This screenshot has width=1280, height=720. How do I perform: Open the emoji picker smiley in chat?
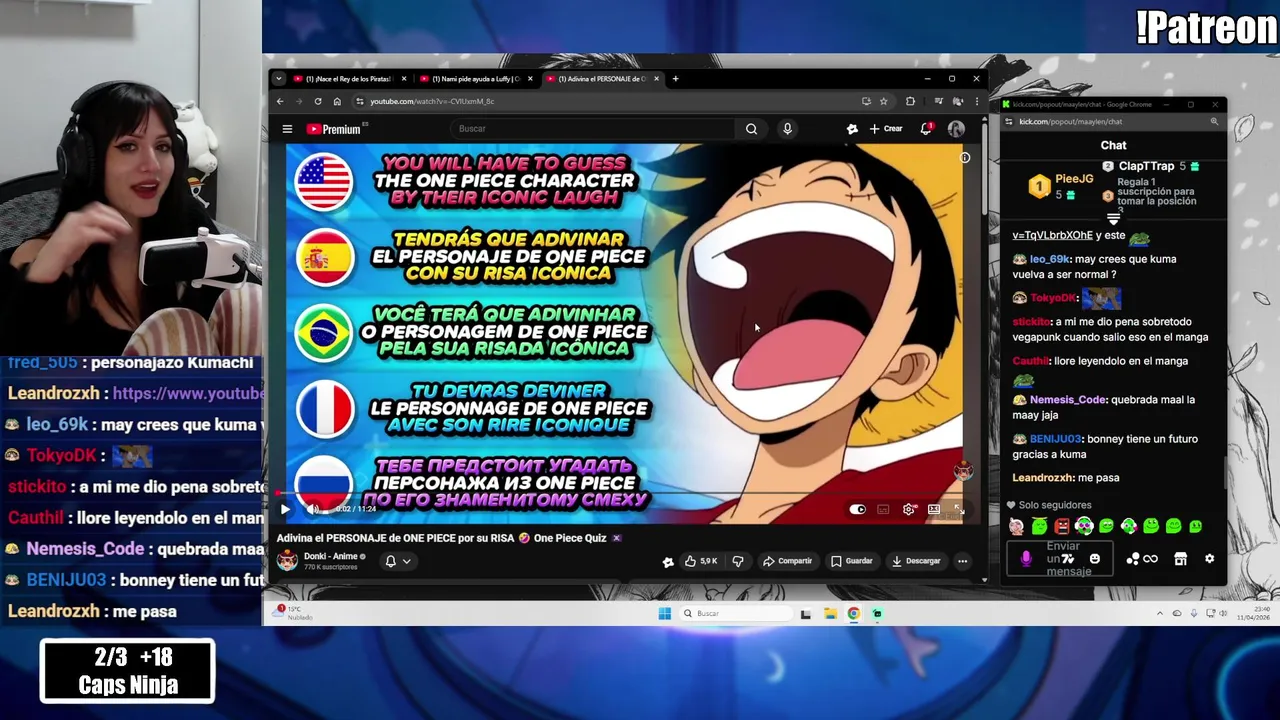tap(1095, 559)
